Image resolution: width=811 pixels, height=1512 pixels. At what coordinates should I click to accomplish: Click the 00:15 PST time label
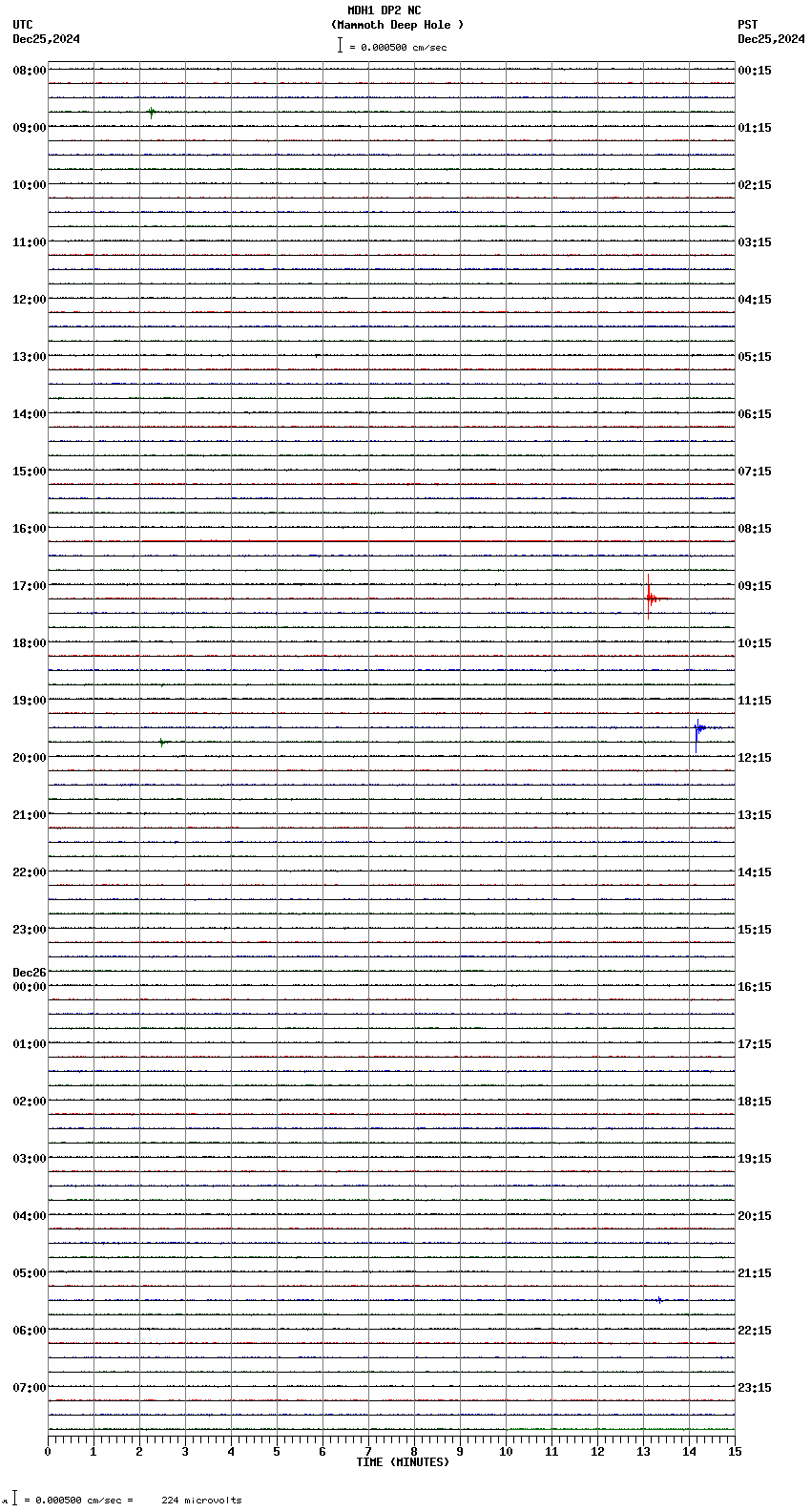(755, 71)
